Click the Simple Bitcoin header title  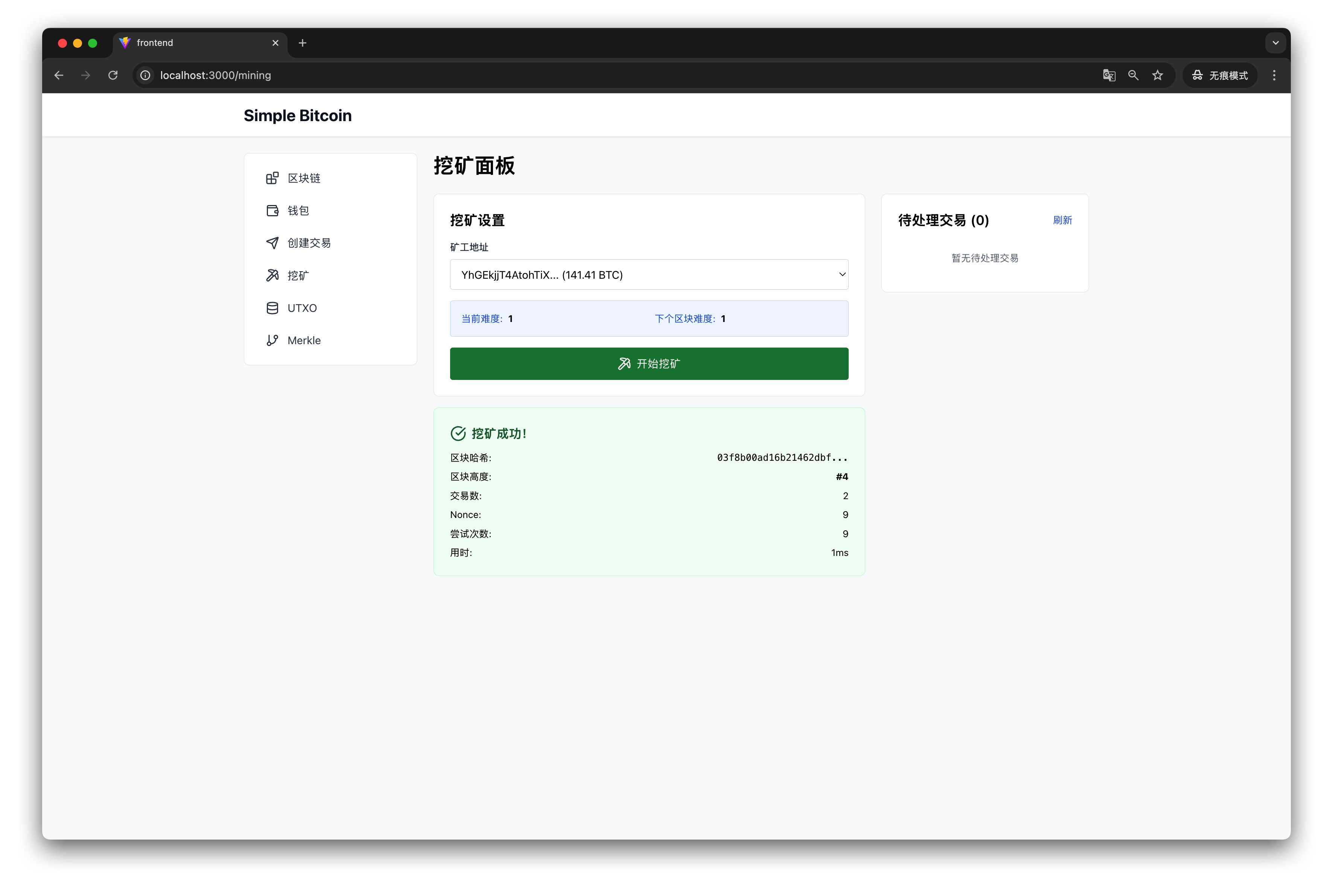point(297,115)
